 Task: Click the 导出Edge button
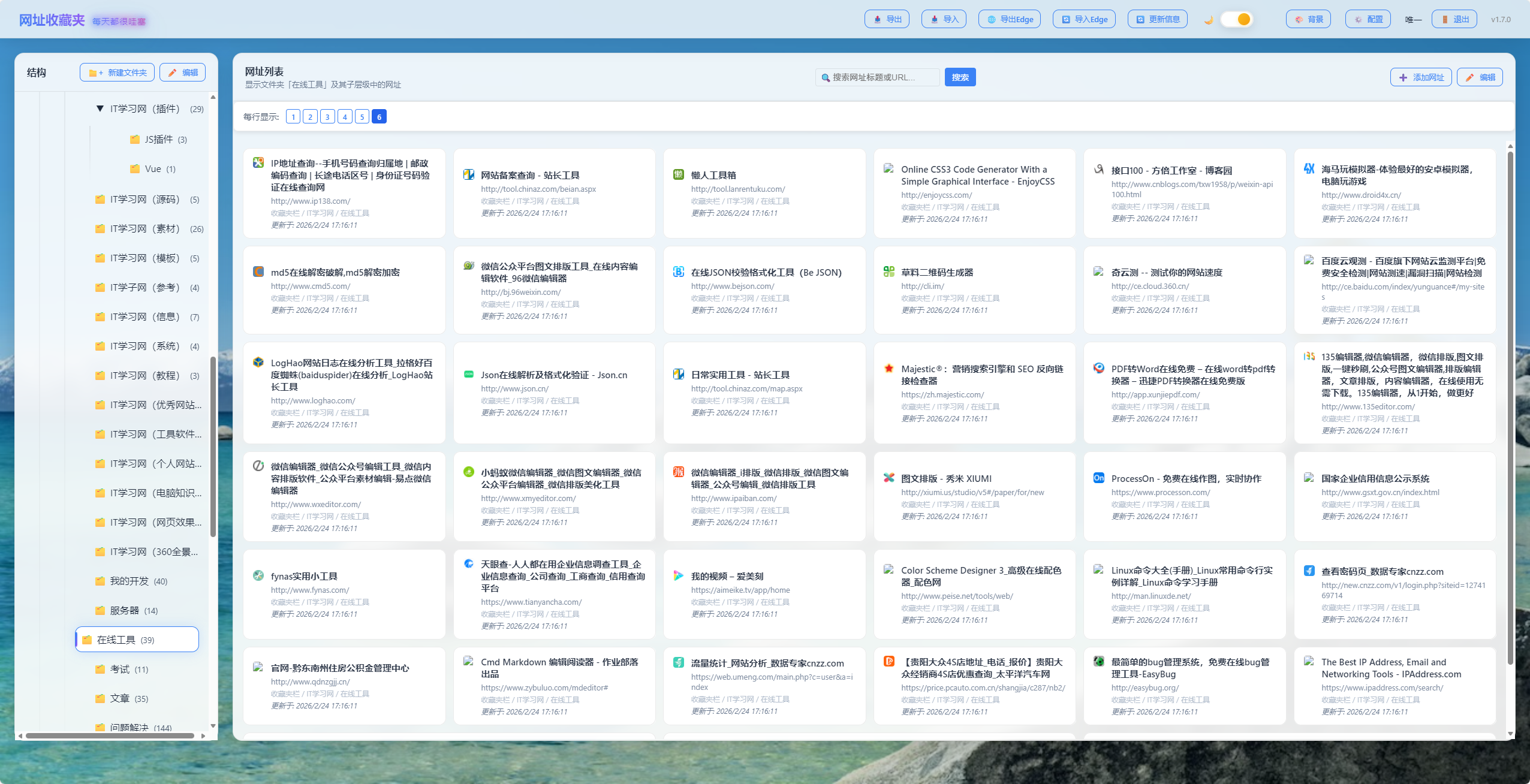point(1010,19)
